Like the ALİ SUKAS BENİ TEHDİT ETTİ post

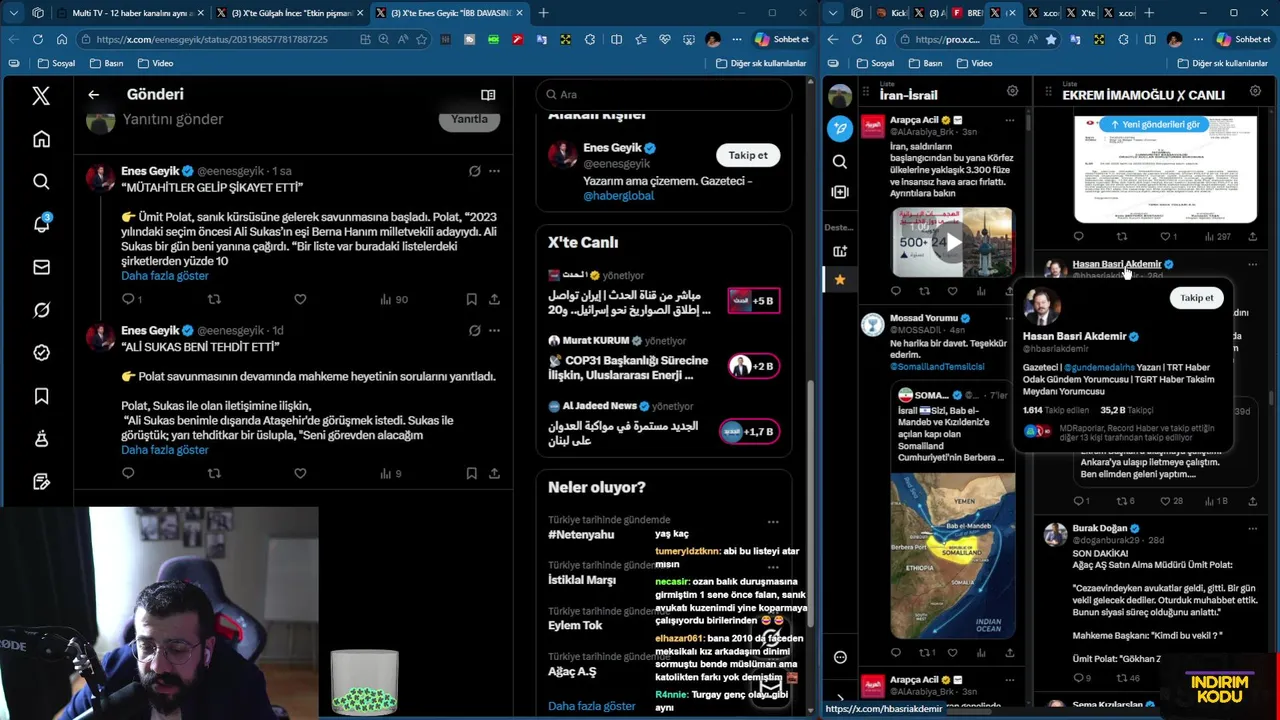300,473
